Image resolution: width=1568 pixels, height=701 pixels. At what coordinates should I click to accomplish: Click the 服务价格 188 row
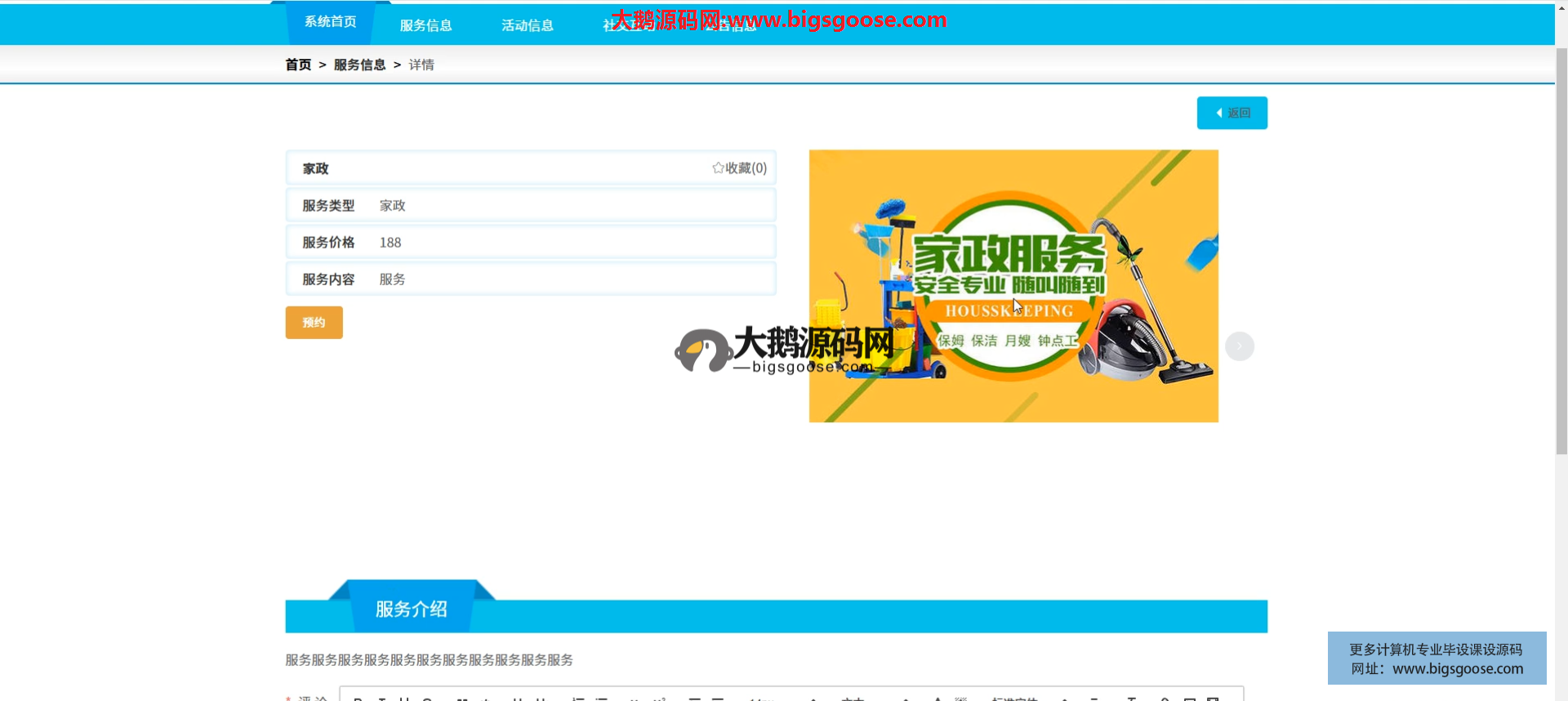[530, 243]
